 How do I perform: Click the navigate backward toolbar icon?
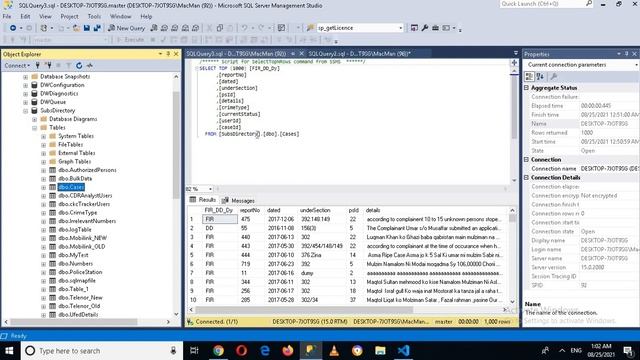pos(13,28)
